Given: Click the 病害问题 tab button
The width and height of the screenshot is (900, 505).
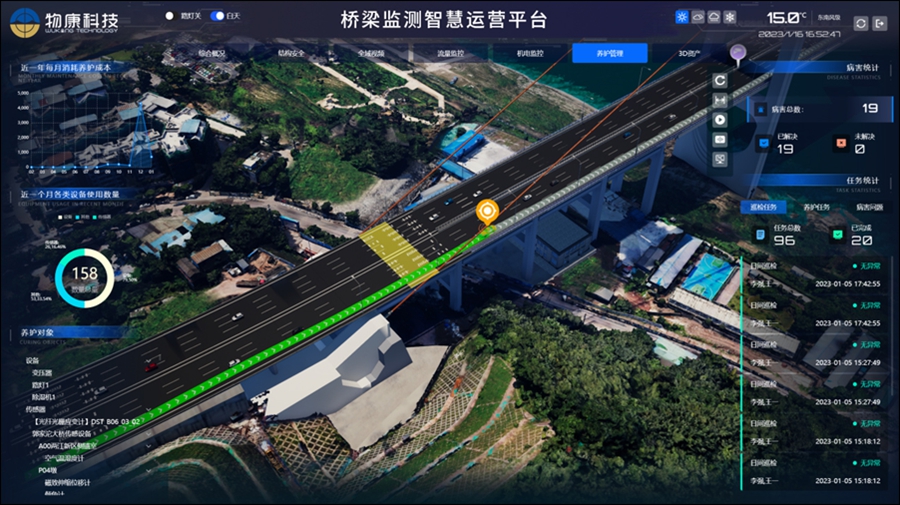Looking at the screenshot, I should click(868, 207).
